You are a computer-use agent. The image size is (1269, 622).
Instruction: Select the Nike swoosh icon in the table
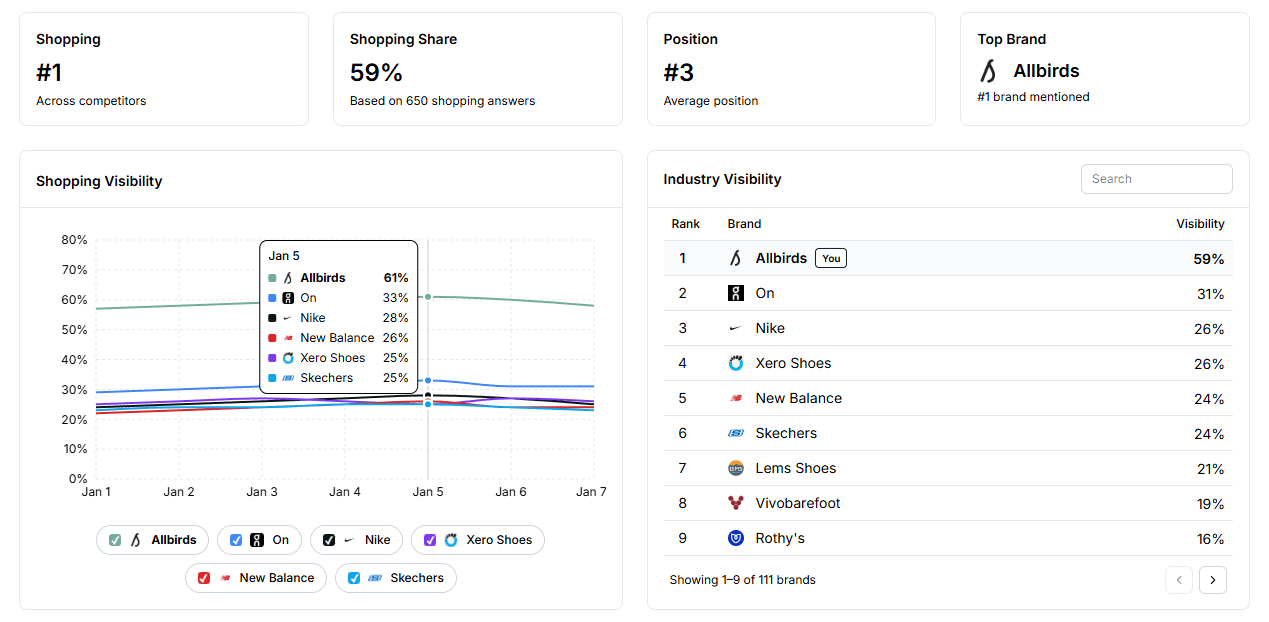(x=735, y=328)
